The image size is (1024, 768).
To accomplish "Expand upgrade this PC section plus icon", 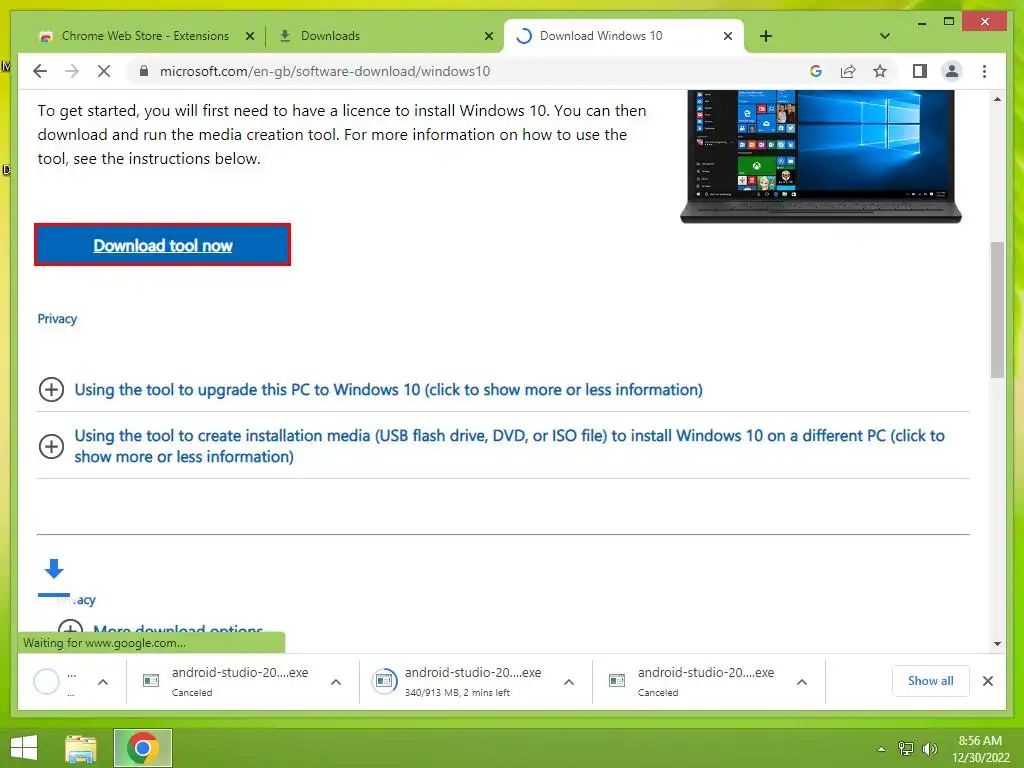I will pyautogui.click(x=51, y=390).
